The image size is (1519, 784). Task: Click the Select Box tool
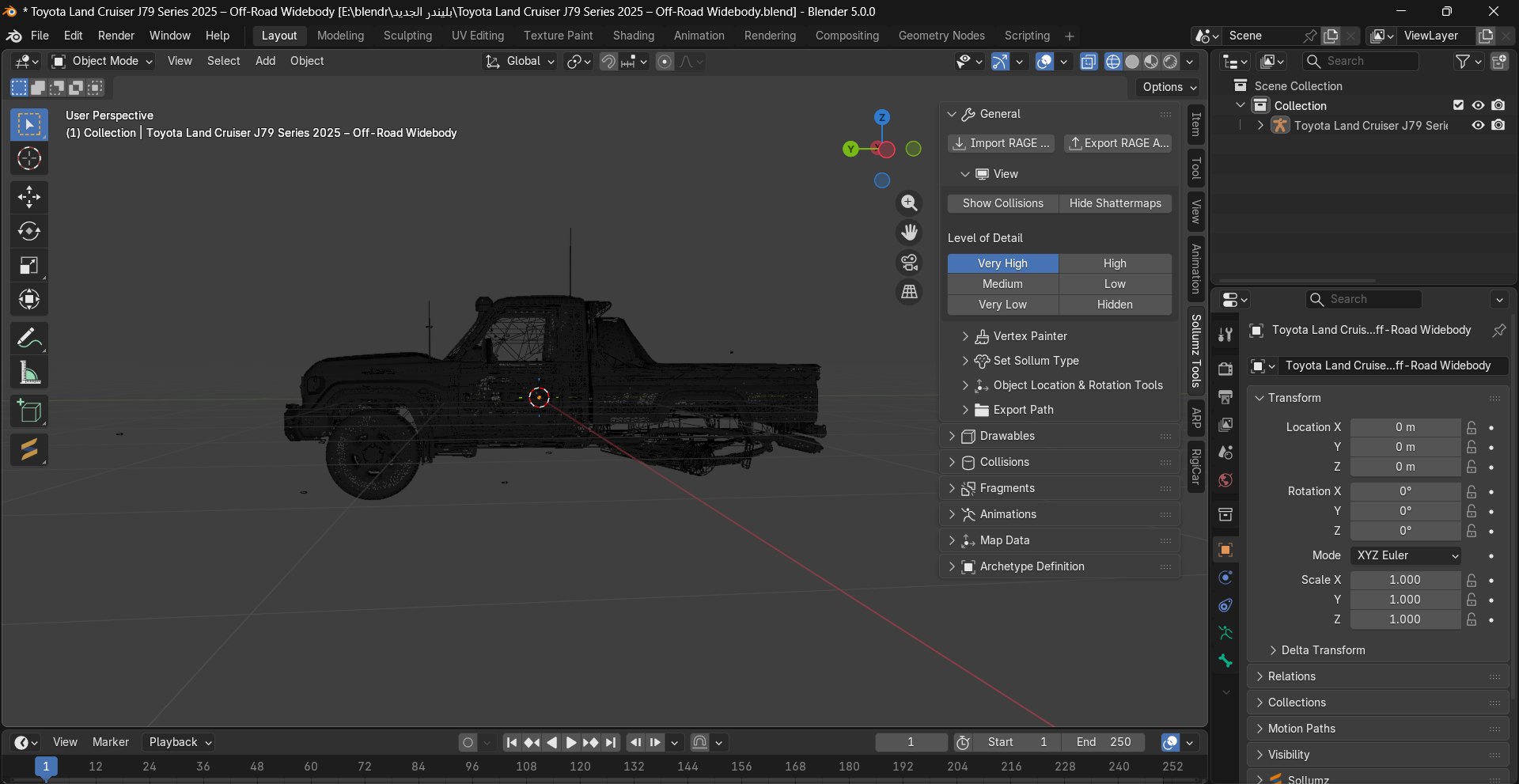29,125
